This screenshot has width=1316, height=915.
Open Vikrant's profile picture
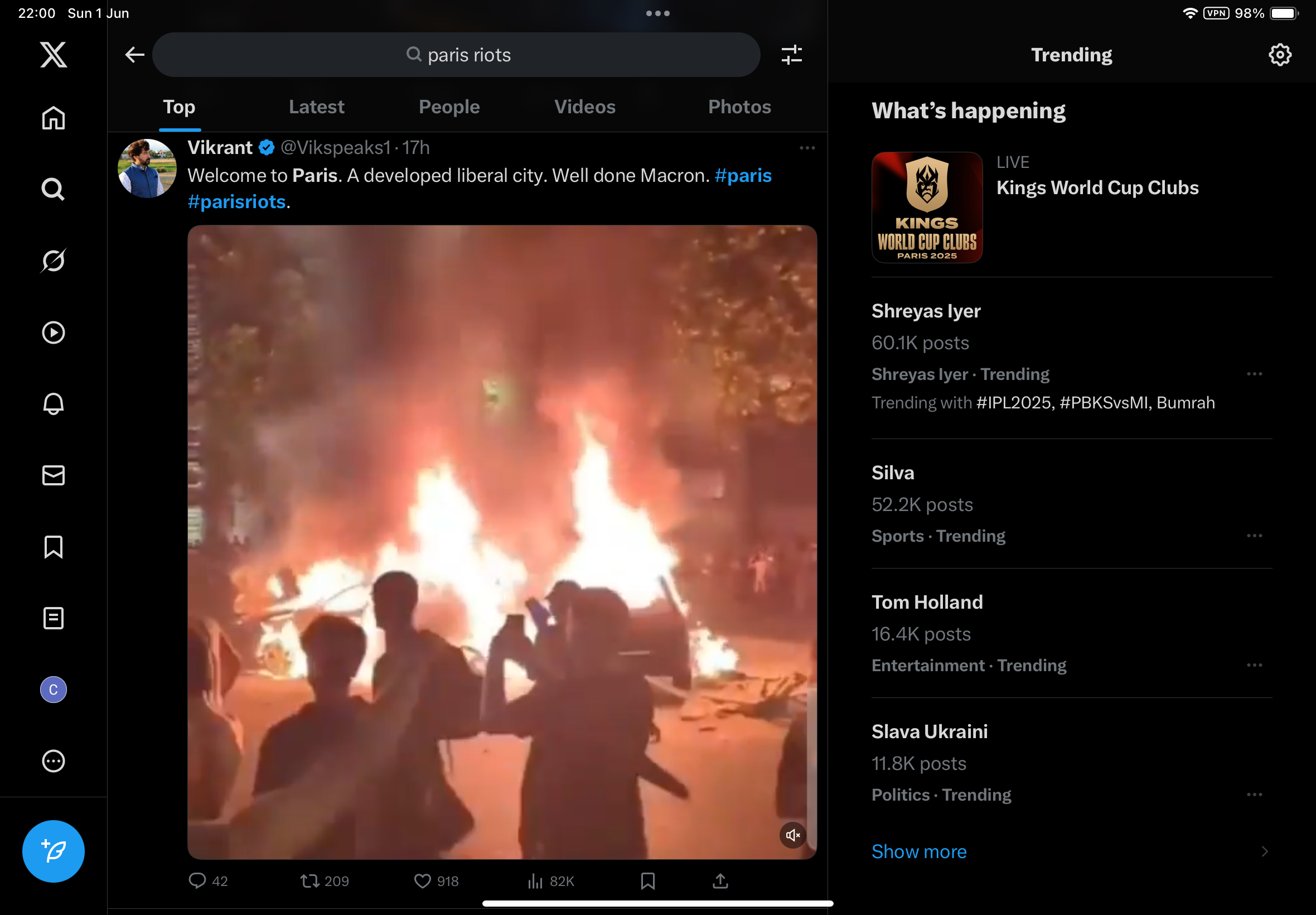147,168
